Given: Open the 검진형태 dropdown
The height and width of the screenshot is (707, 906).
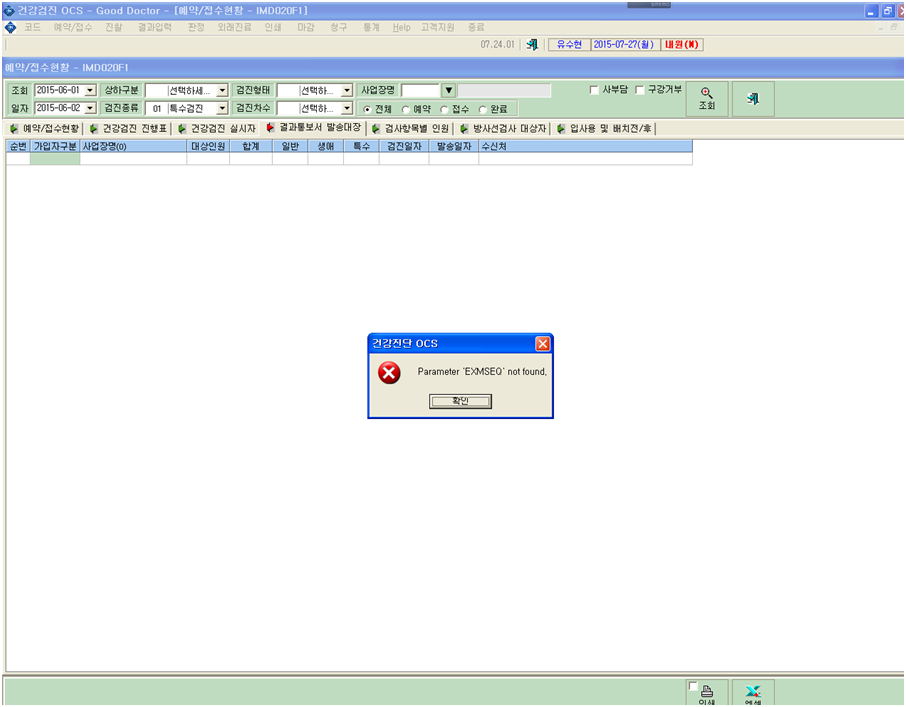Looking at the screenshot, I should (x=347, y=91).
